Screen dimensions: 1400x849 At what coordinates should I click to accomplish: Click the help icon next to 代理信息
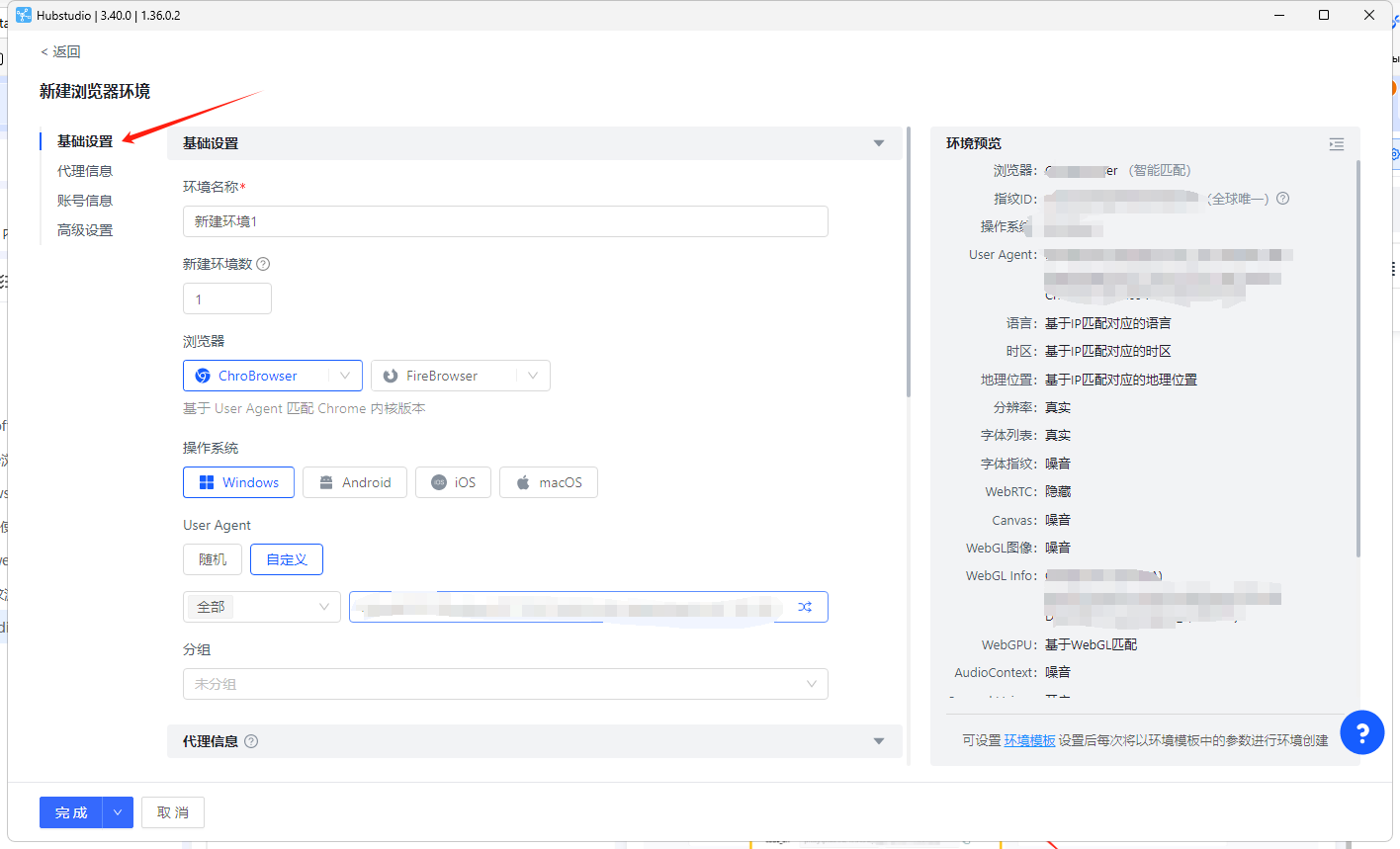pos(251,741)
